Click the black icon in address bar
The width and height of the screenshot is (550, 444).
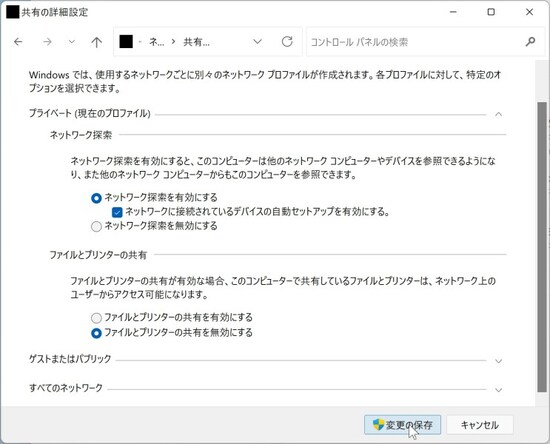(126, 42)
